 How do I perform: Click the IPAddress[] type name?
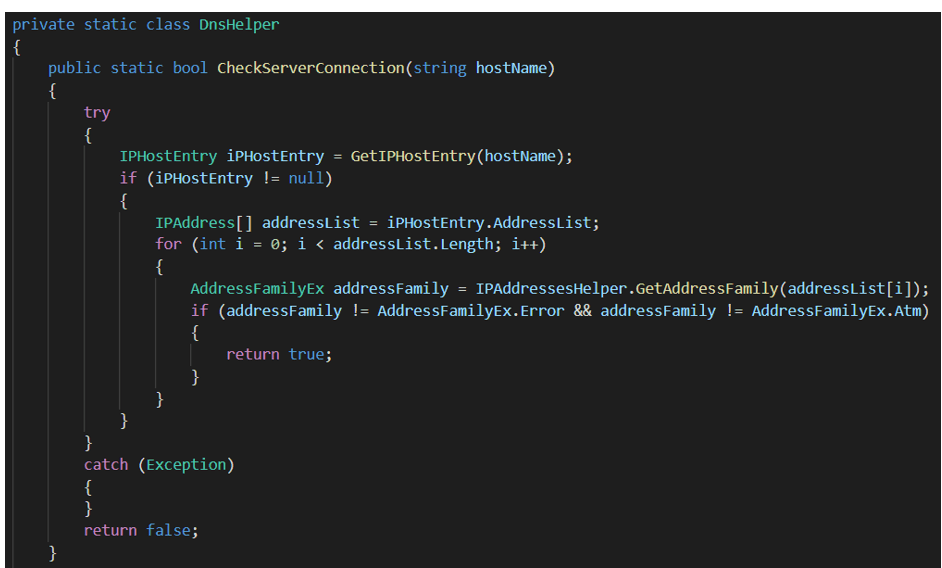204,223
